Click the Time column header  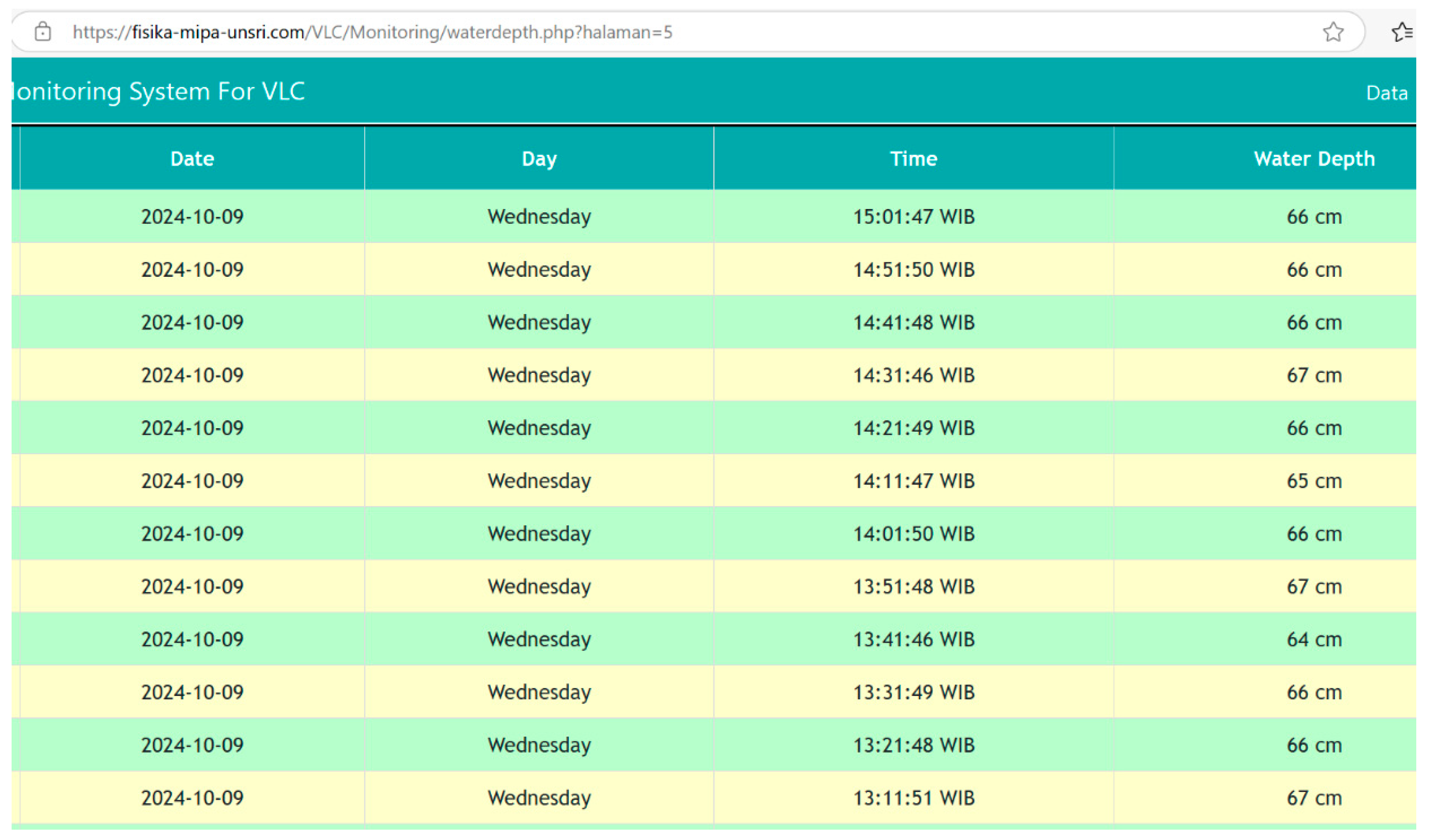[x=913, y=158]
